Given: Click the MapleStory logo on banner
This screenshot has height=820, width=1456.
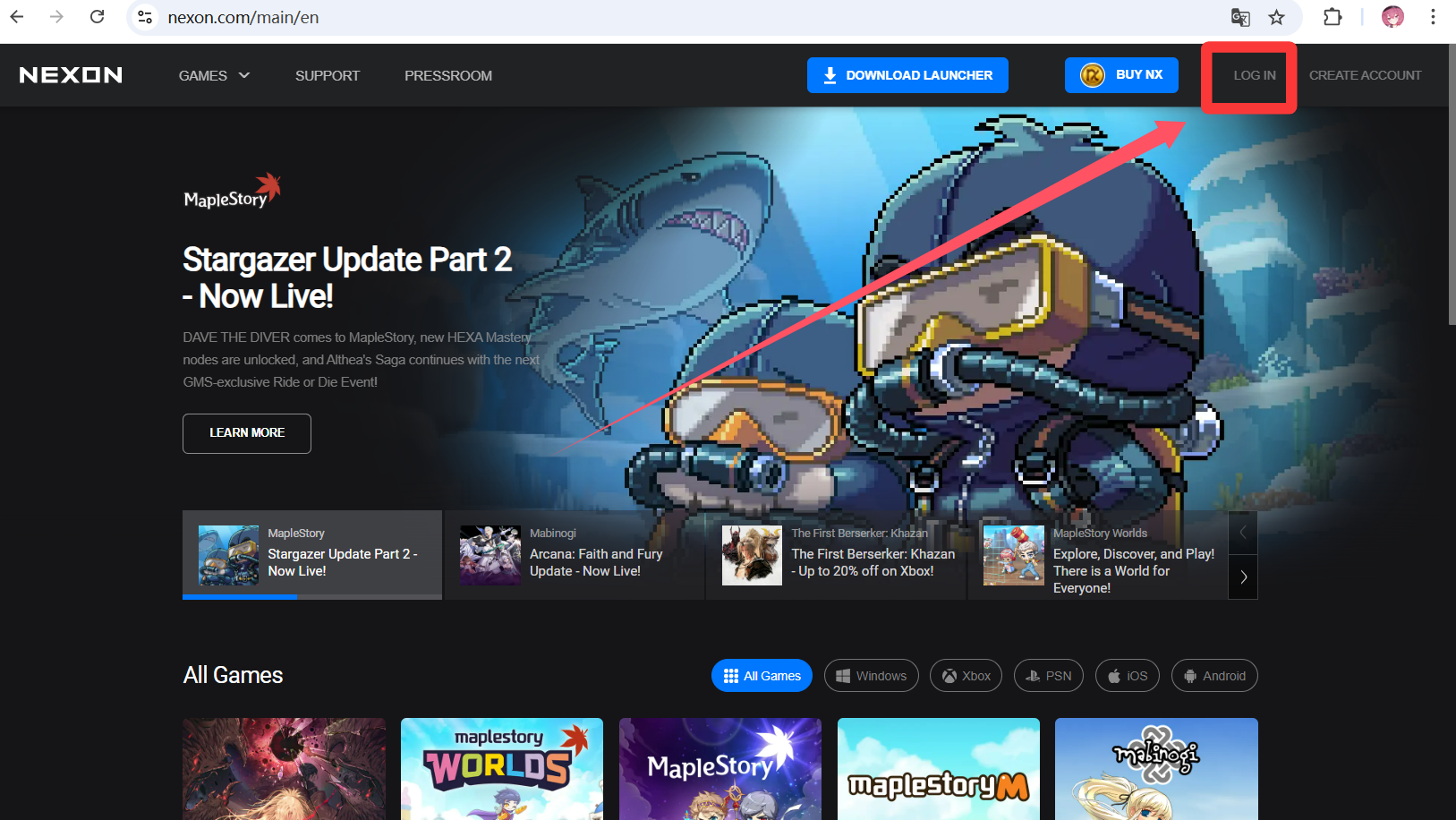Looking at the screenshot, I should (x=232, y=192).
